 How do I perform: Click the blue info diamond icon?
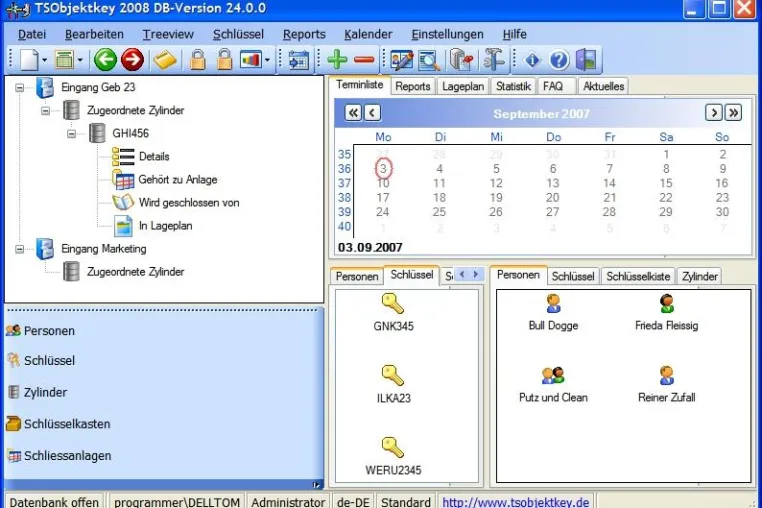pos(532,60)
